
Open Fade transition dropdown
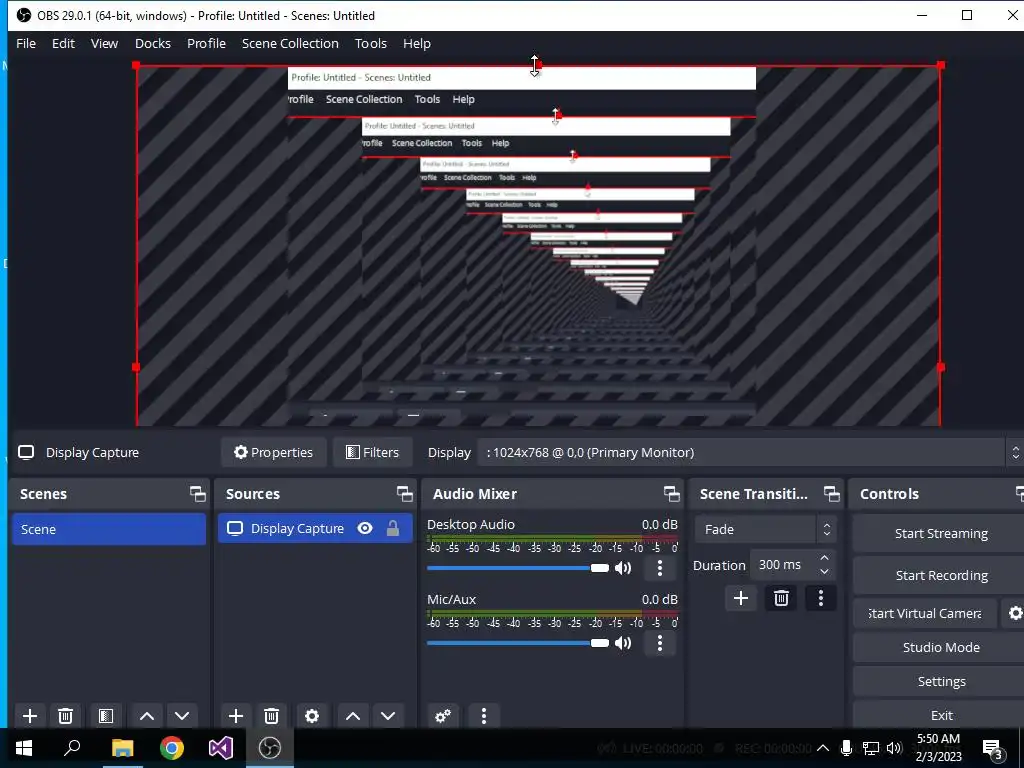pyautogui.click(x=765, y=529)
